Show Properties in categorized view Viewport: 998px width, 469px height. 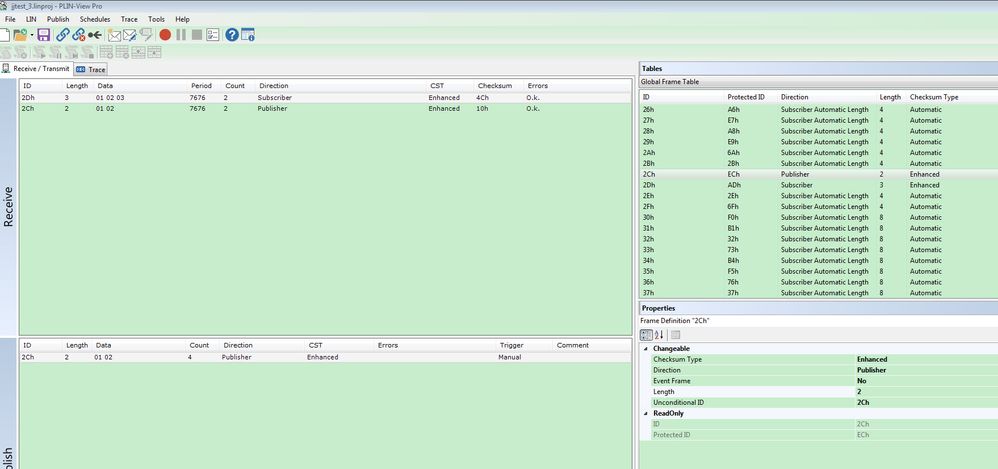pyautogui.click(x=645, y=335)
